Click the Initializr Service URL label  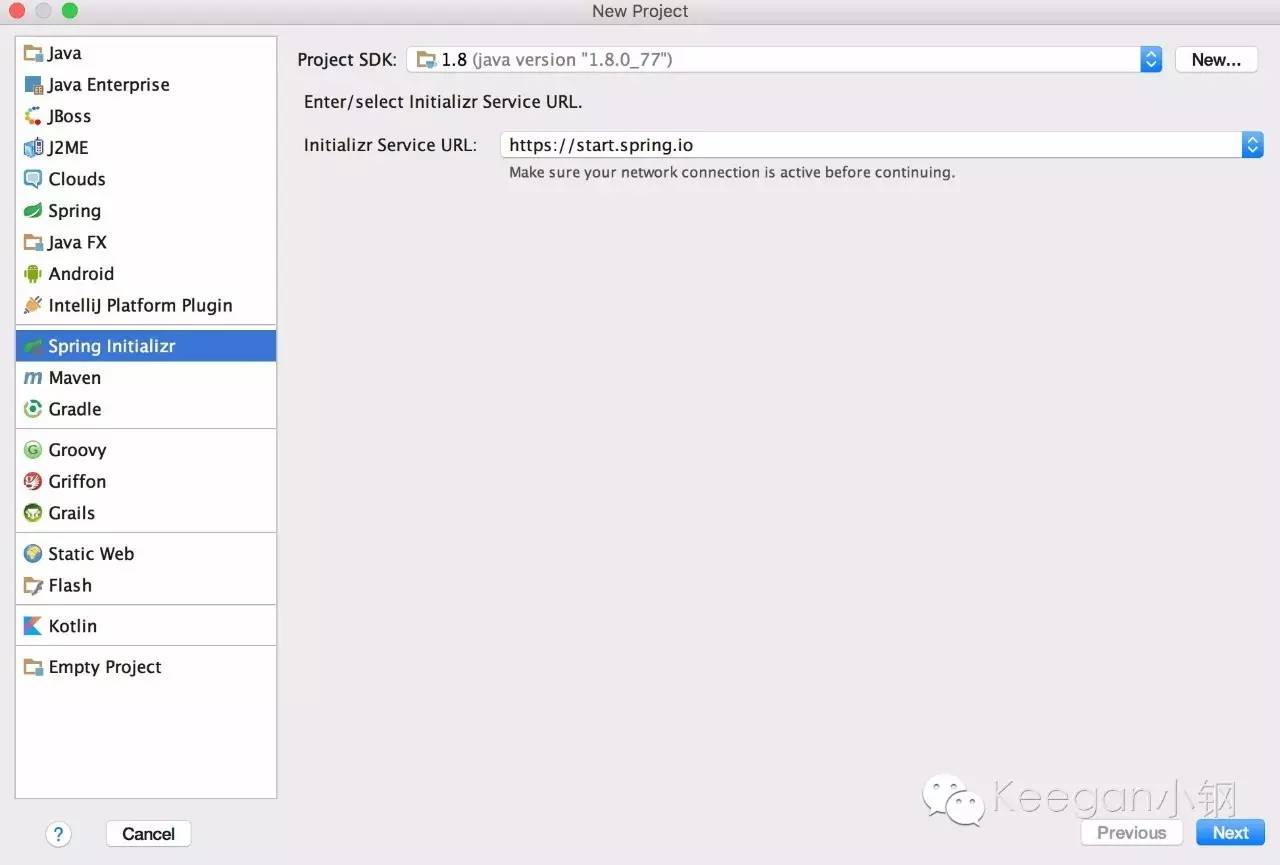point(390,145)
